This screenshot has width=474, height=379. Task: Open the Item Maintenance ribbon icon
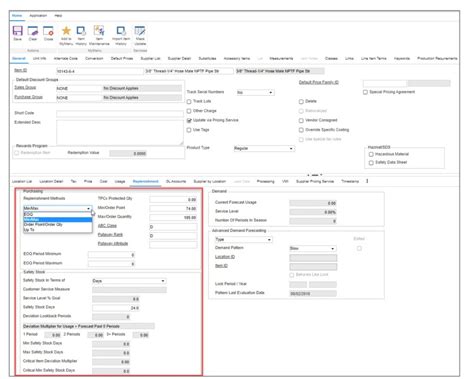(x=99, y=31)
